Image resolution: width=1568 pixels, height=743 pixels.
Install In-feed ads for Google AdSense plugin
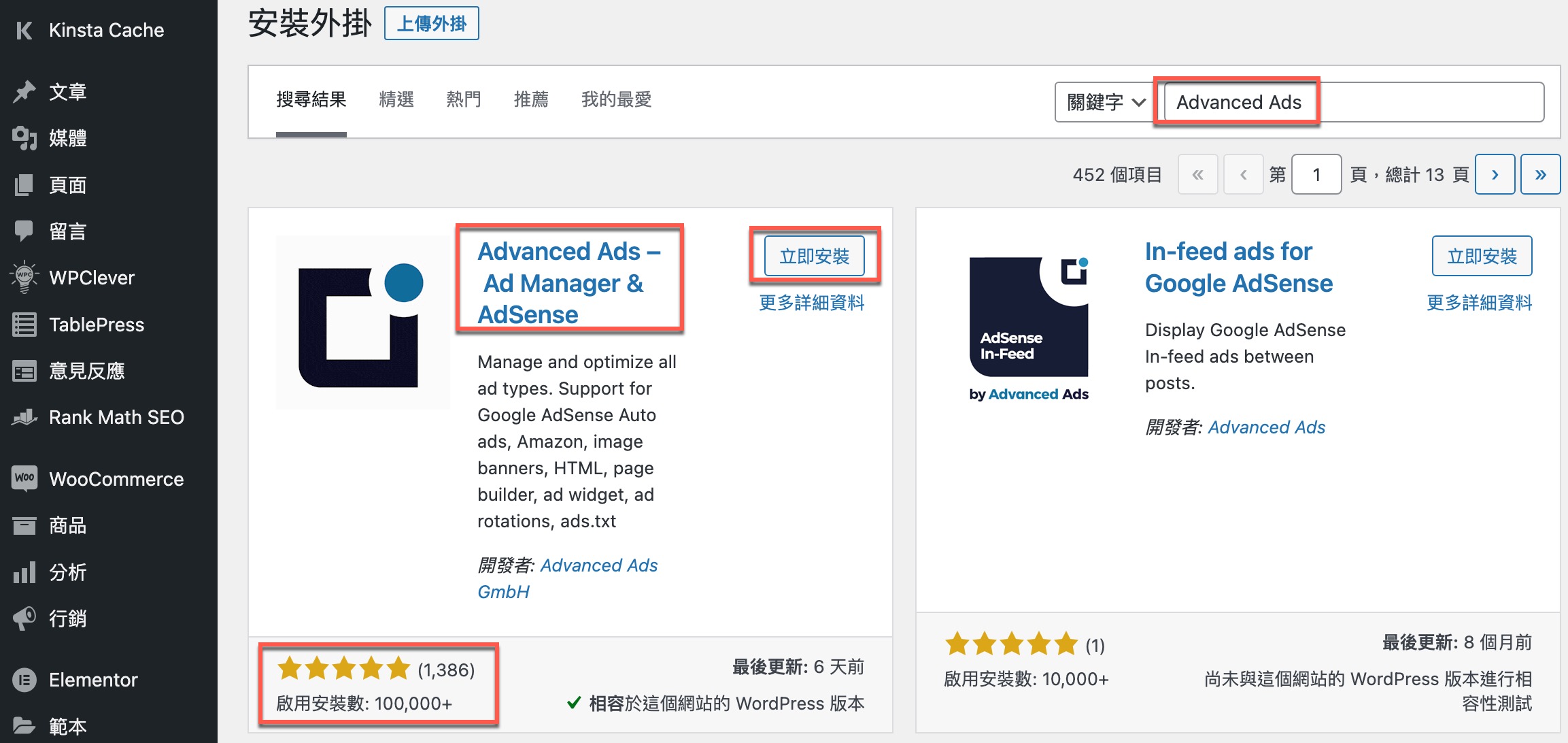(1482, 256)
